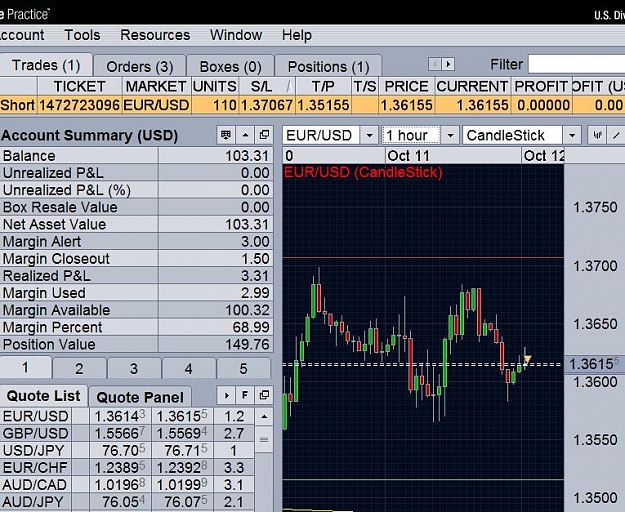Click the EUR/USD row in Quote List
Image resolution: width=625 pixels, height=512 pixels.
[127, 416]
